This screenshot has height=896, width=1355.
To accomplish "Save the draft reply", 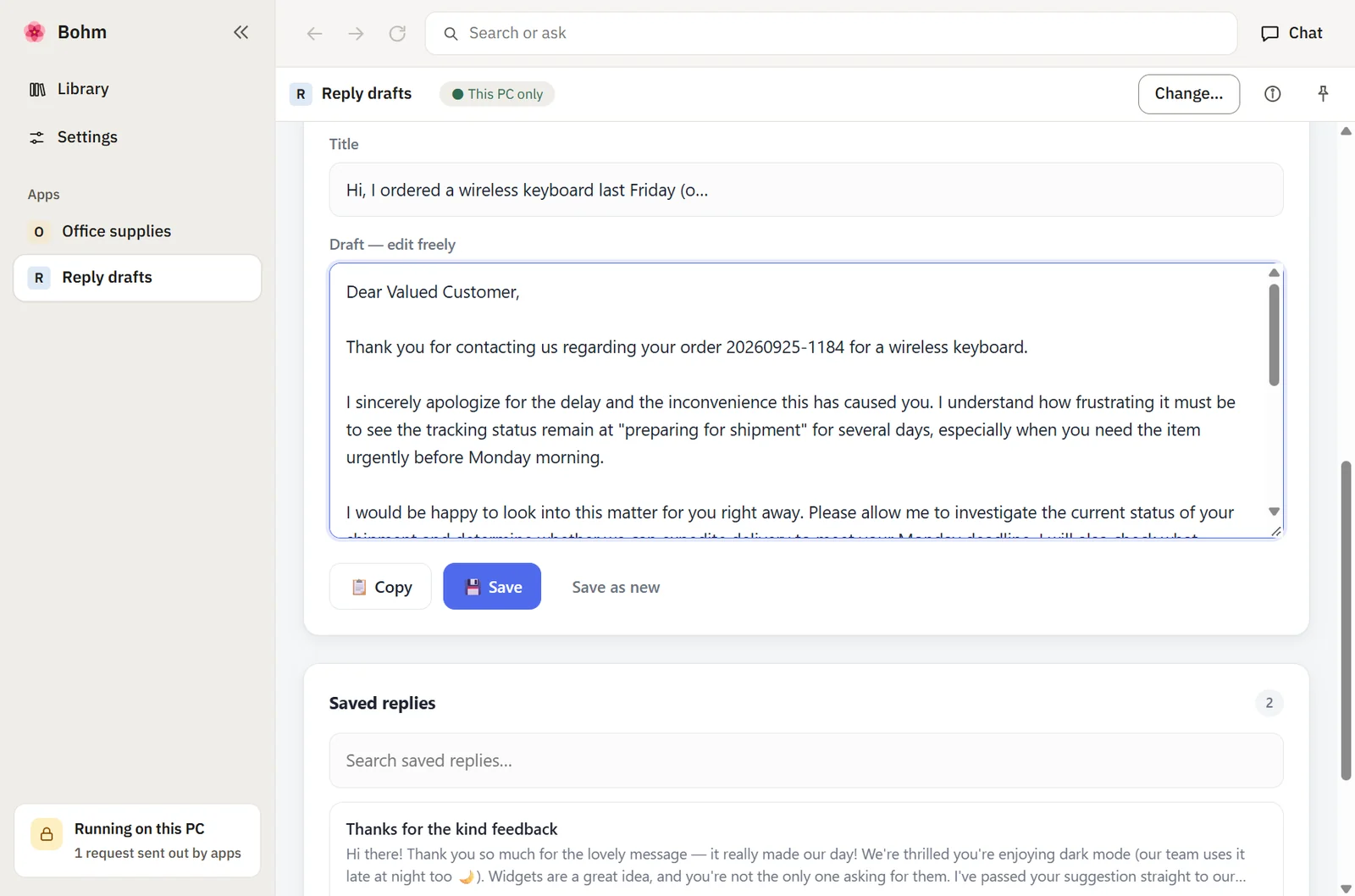I will point(492,587).
